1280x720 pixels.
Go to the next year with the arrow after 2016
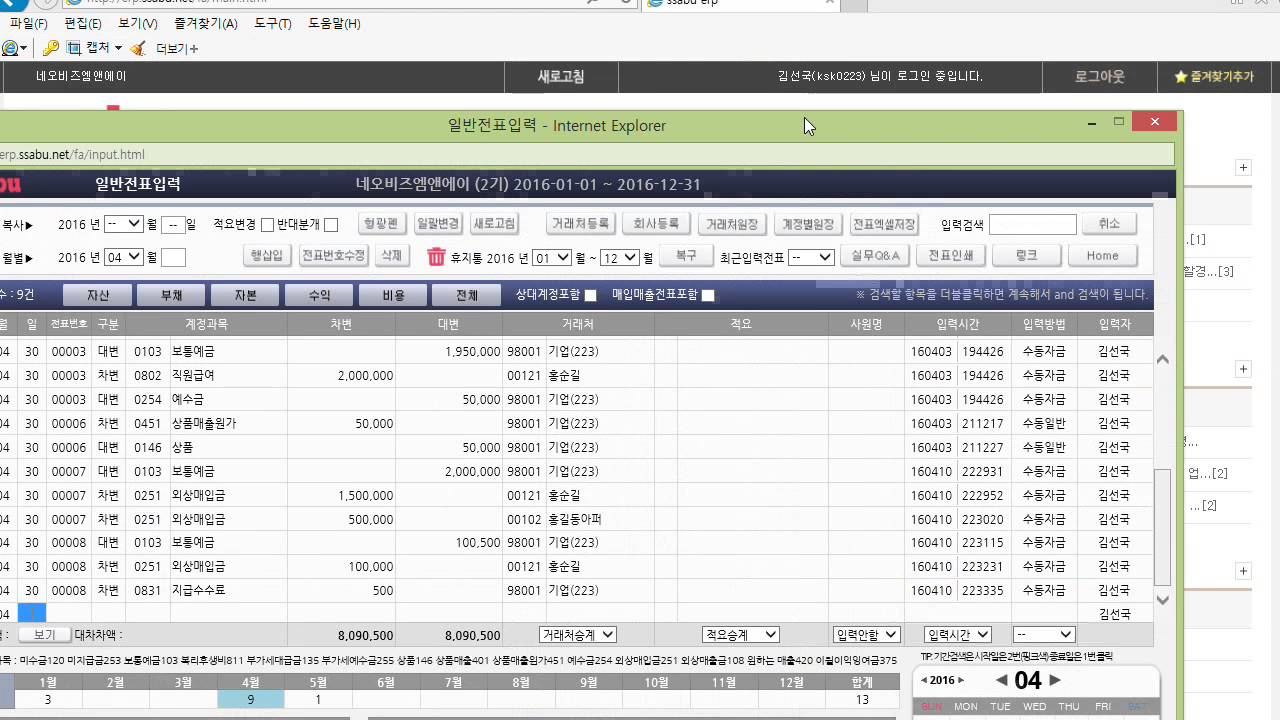(x=961, y=680)
